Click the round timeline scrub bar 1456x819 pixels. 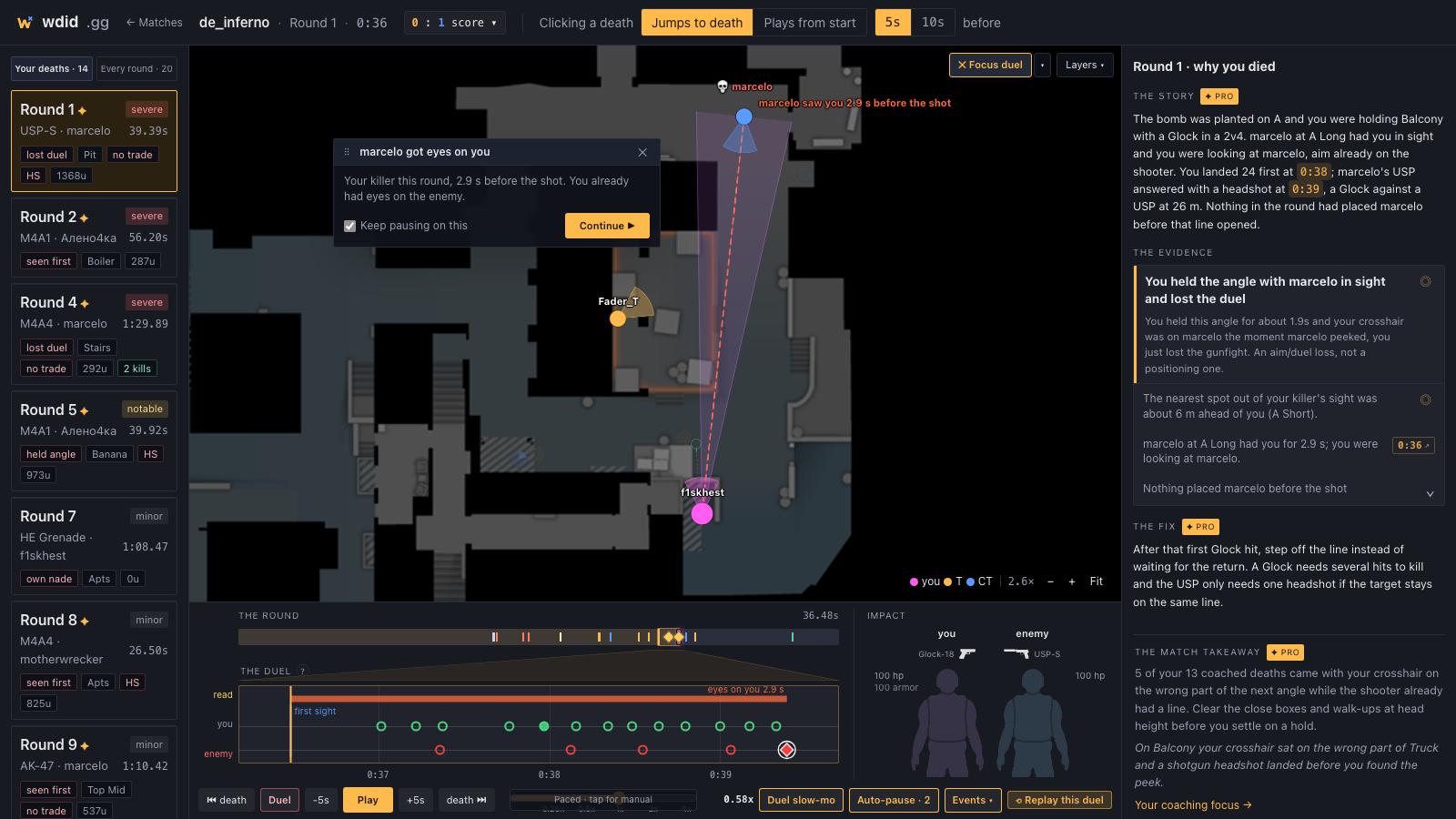click(539, 637)
